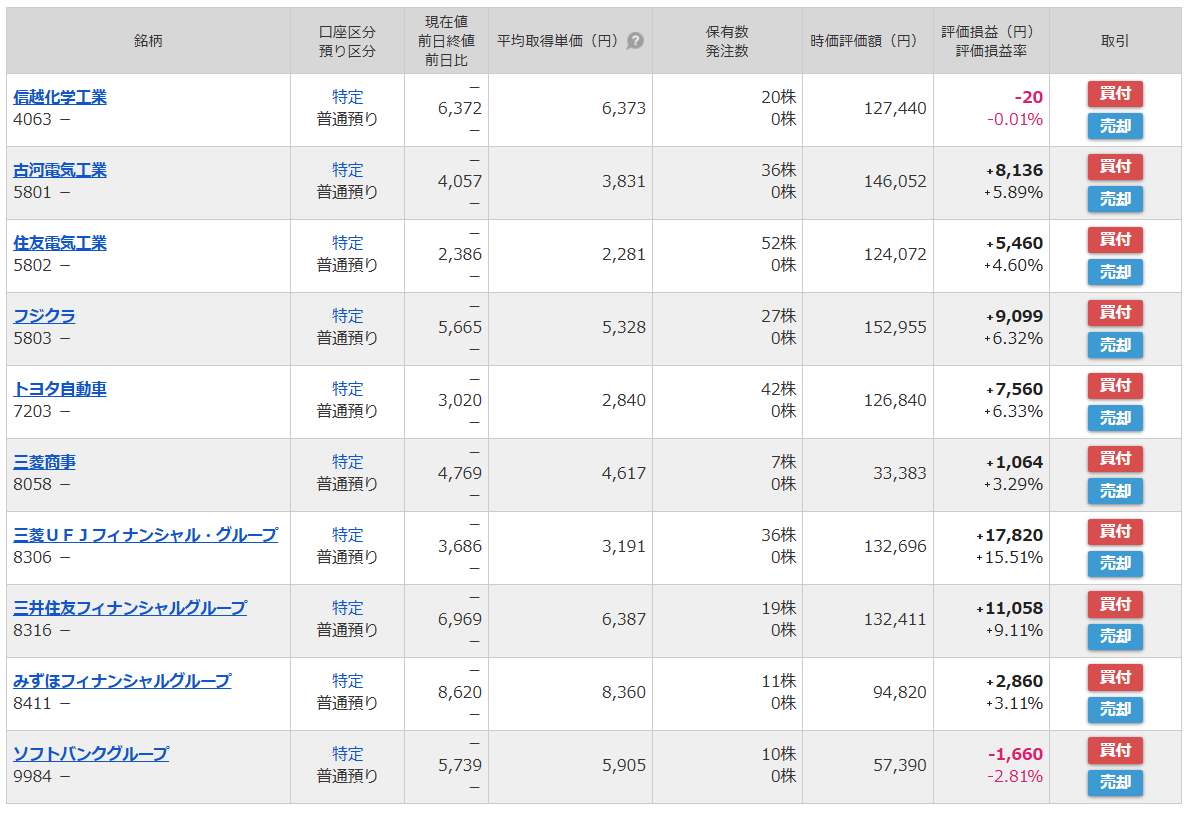This screenshot has height=814, width=1185.
Task: Click 売却 button for トヨタ自動車
Action: click(x=1115, y=418)
